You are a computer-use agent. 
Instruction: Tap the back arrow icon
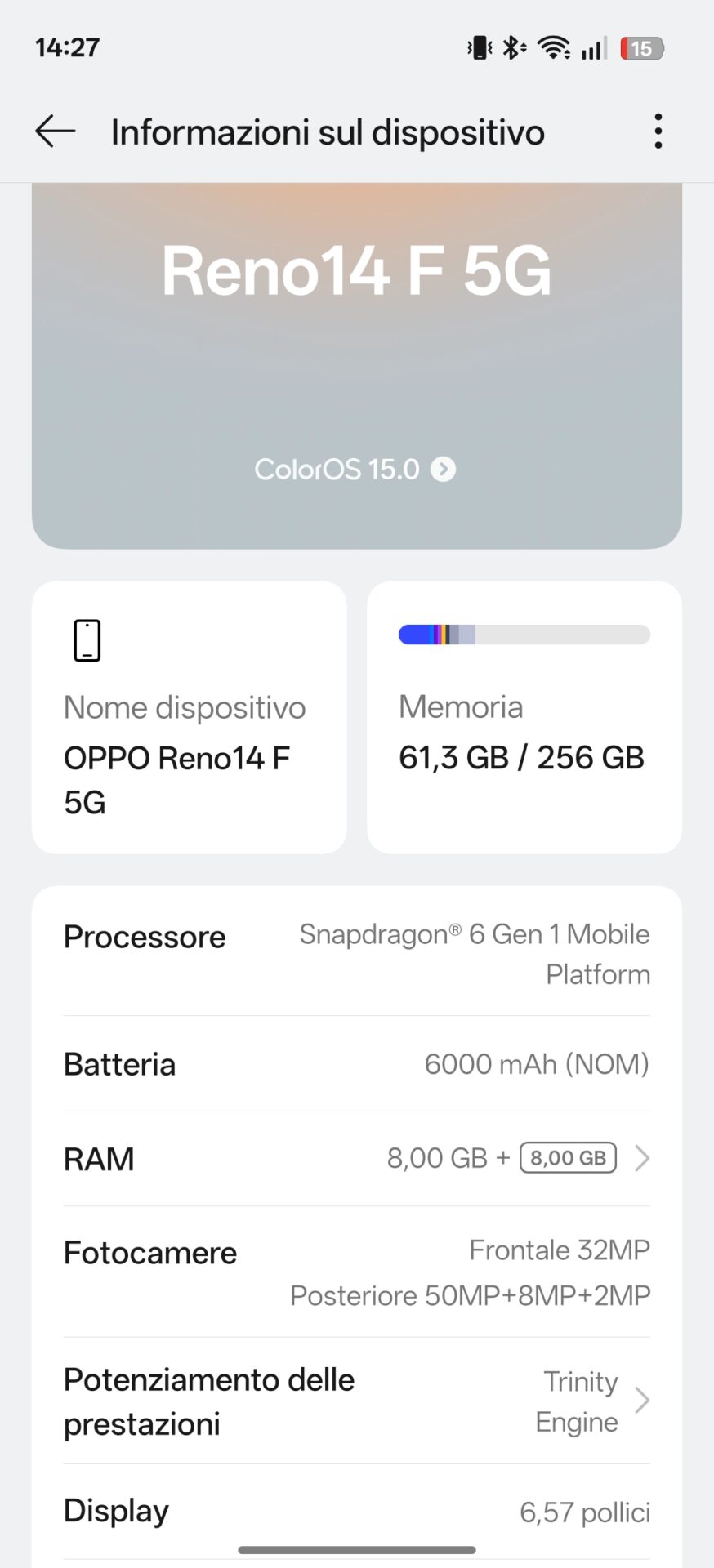[x=56, y=131]
